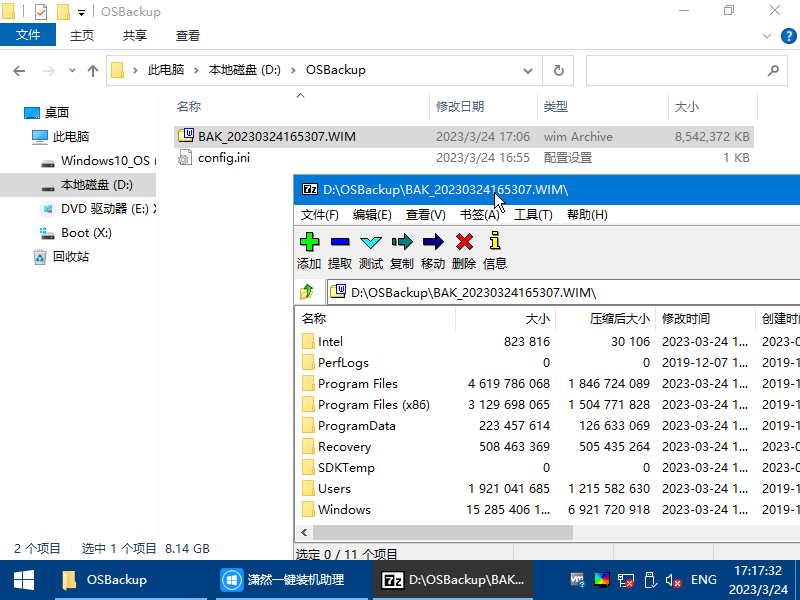Image resolution: width=800 pixels, height=600 pixels.
Task: Click the Copy (复制) toolbar icon
Action: 402,242
